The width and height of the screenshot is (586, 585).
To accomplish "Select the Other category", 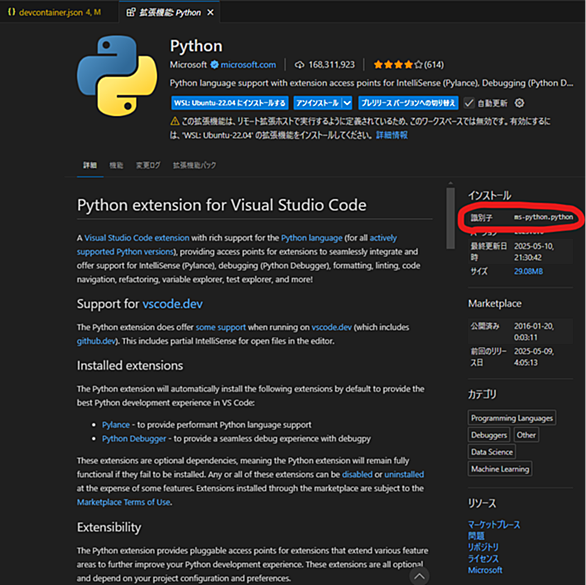I will coord(526,435).
